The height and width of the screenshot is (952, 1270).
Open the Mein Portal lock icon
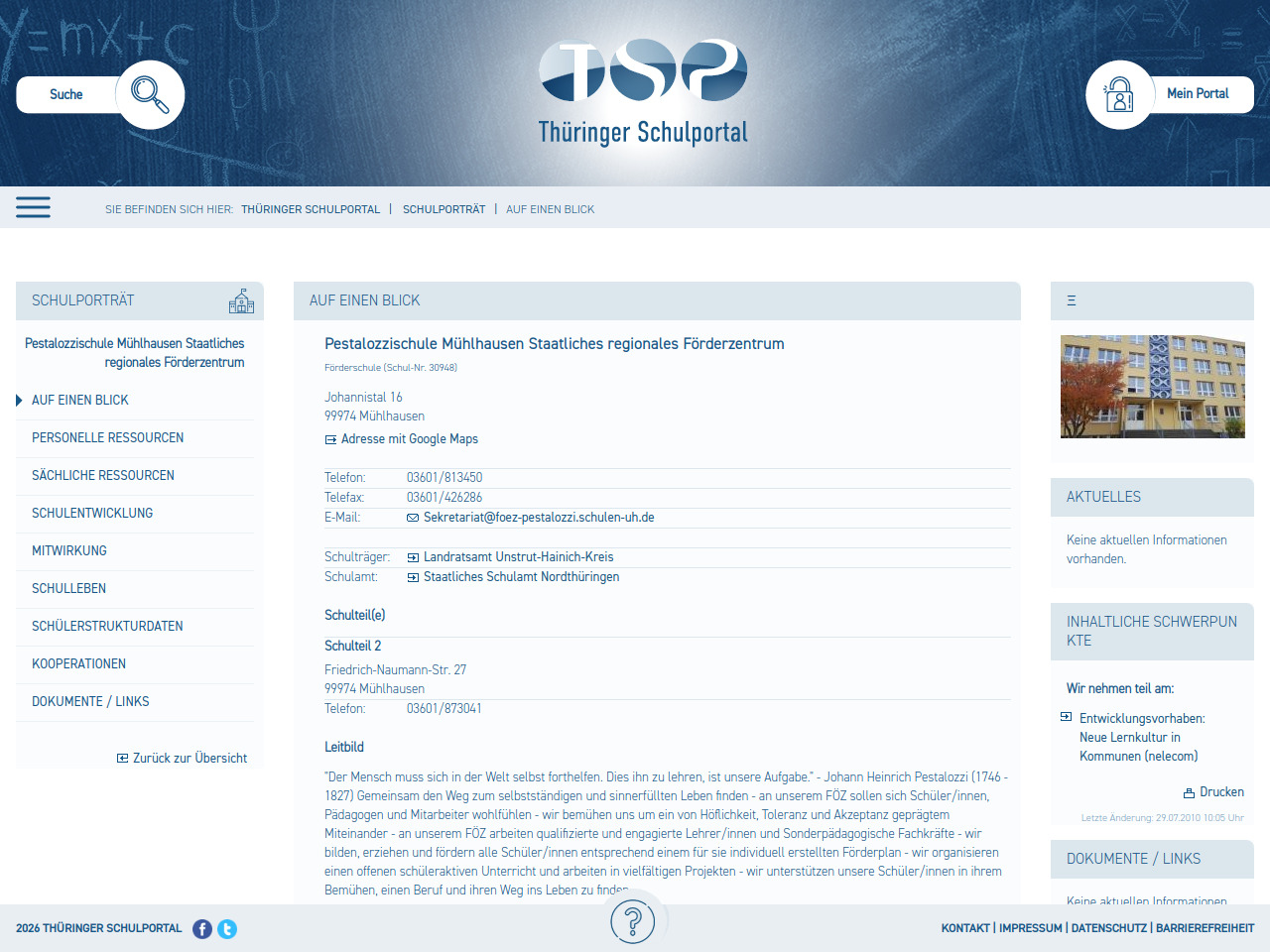1119,95
